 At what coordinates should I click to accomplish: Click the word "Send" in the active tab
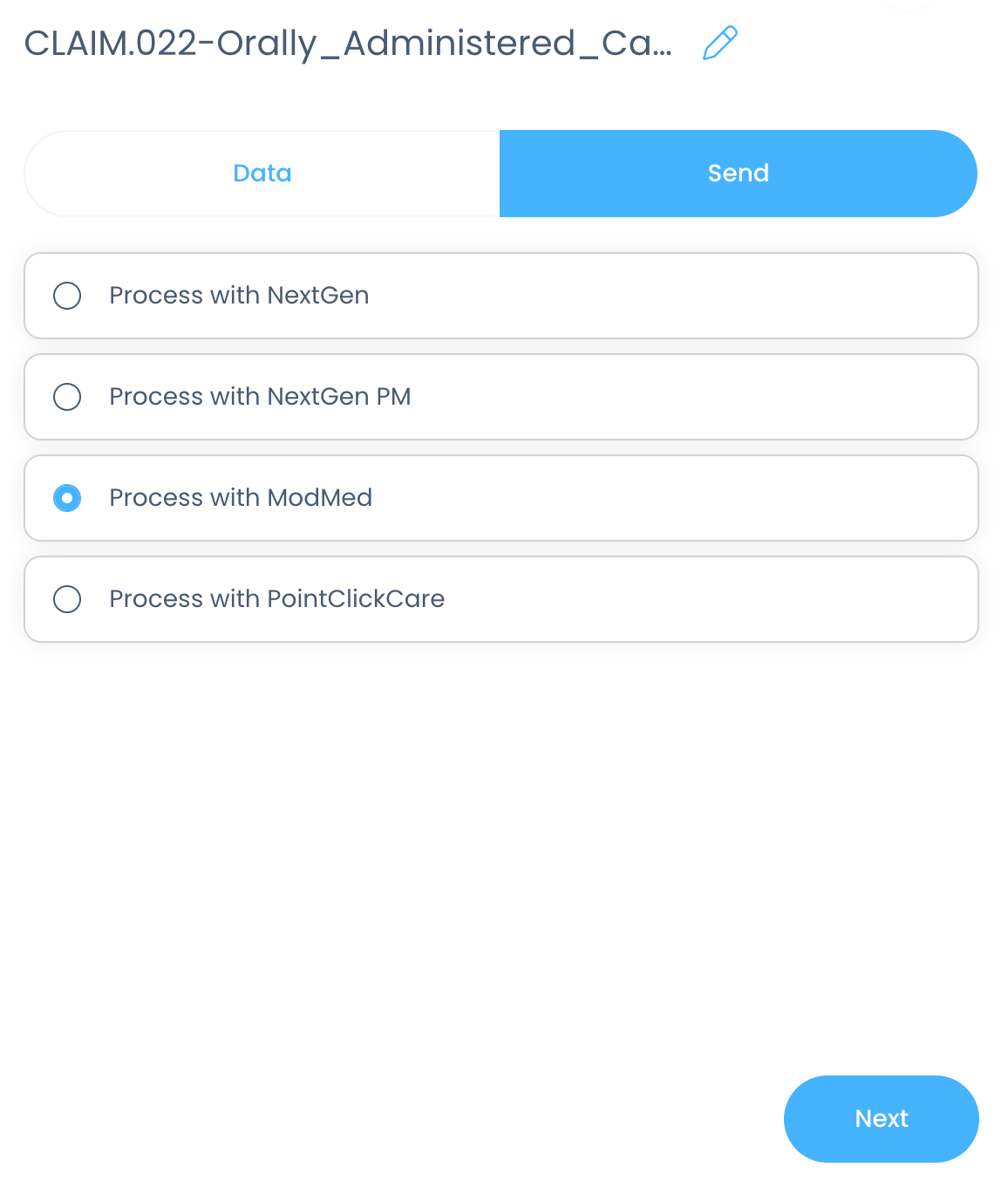pos(738,174)
